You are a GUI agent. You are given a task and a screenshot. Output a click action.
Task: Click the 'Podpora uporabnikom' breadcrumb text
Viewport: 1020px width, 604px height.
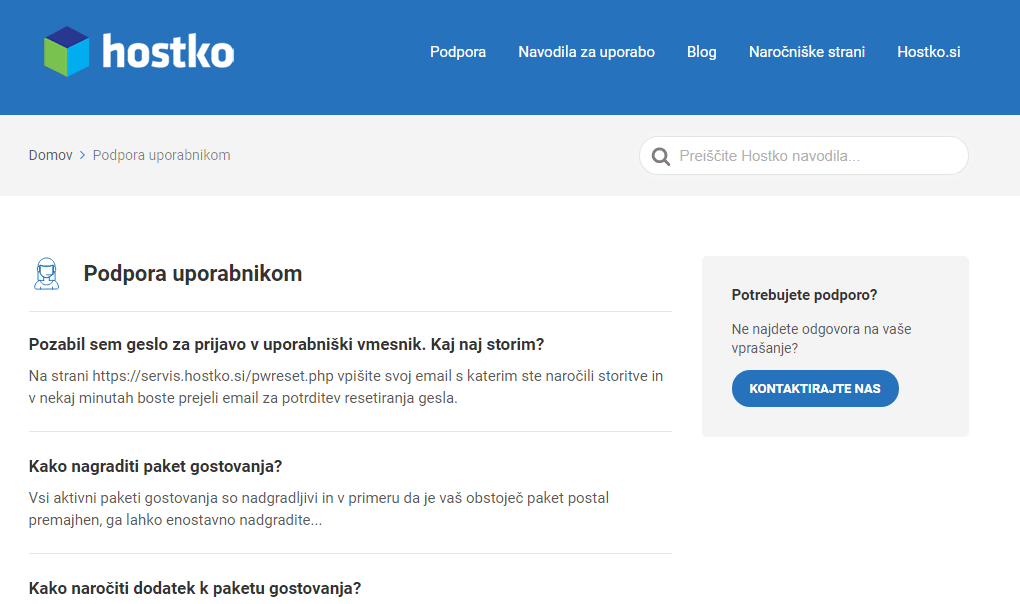click(161, 155)
